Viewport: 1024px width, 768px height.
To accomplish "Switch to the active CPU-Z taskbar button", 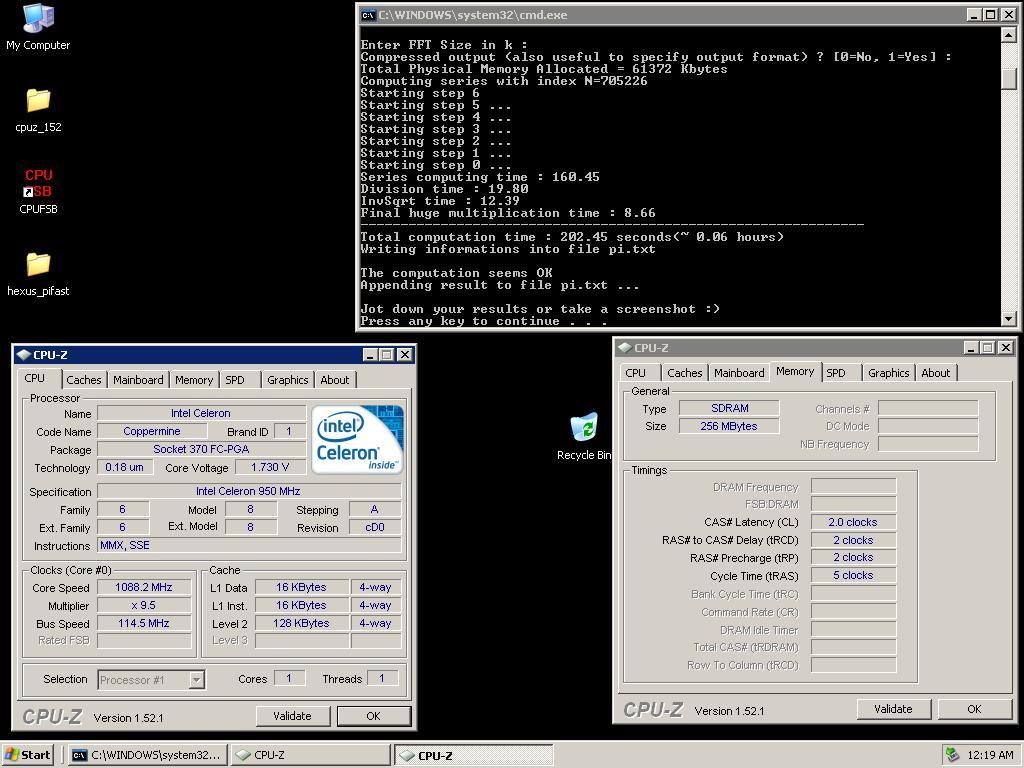I will [x=473, y=755].
